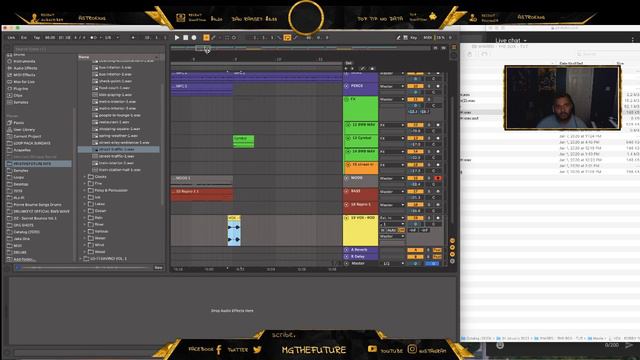Select food-court-1.wav sample file
Screen dimensions: 640x360
tap(114, 88)
